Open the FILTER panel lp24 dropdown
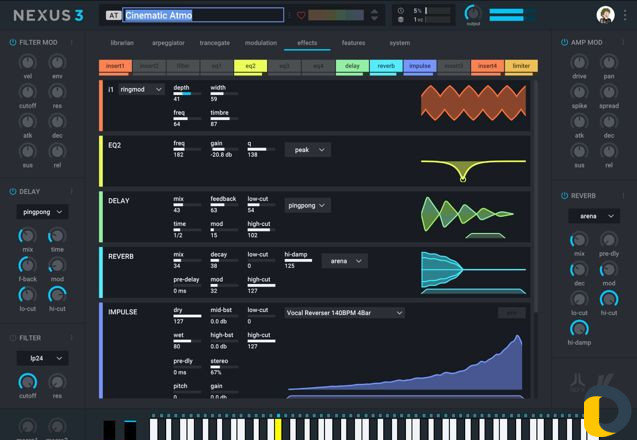This screenshot has width=637, height=440. tap(42, 358)
